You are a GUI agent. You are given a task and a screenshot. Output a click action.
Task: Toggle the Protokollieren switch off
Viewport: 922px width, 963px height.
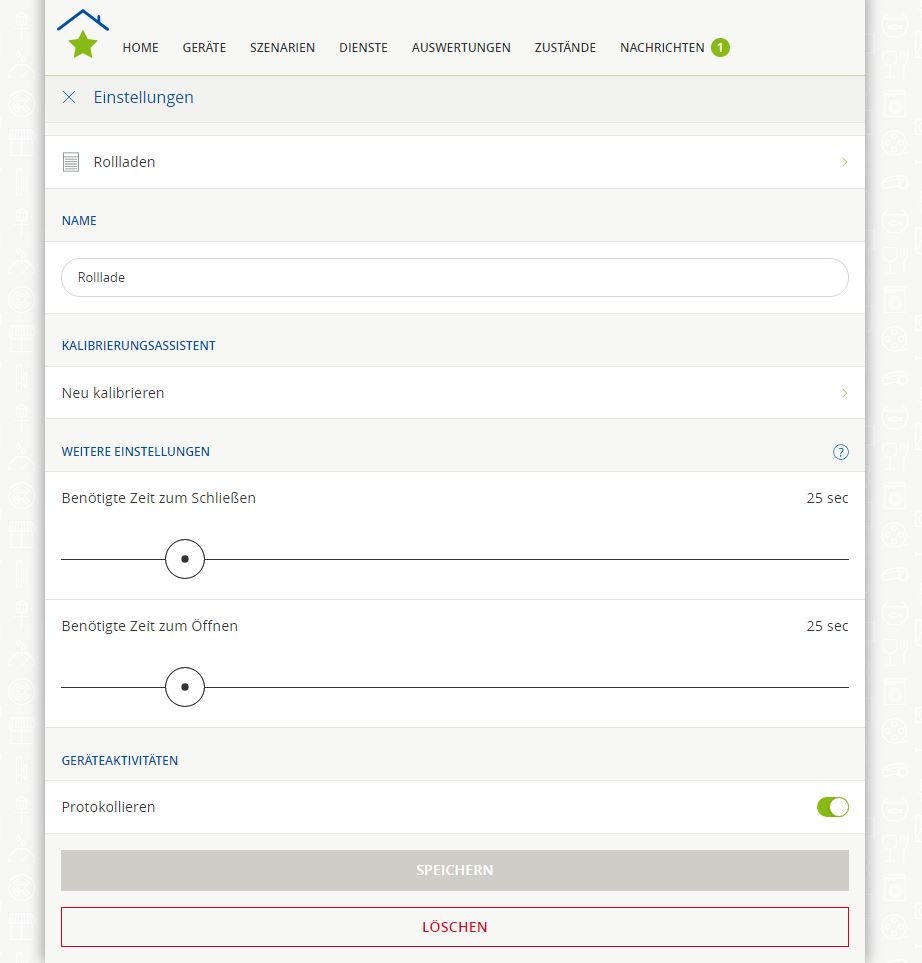click(x=832, y=807)
